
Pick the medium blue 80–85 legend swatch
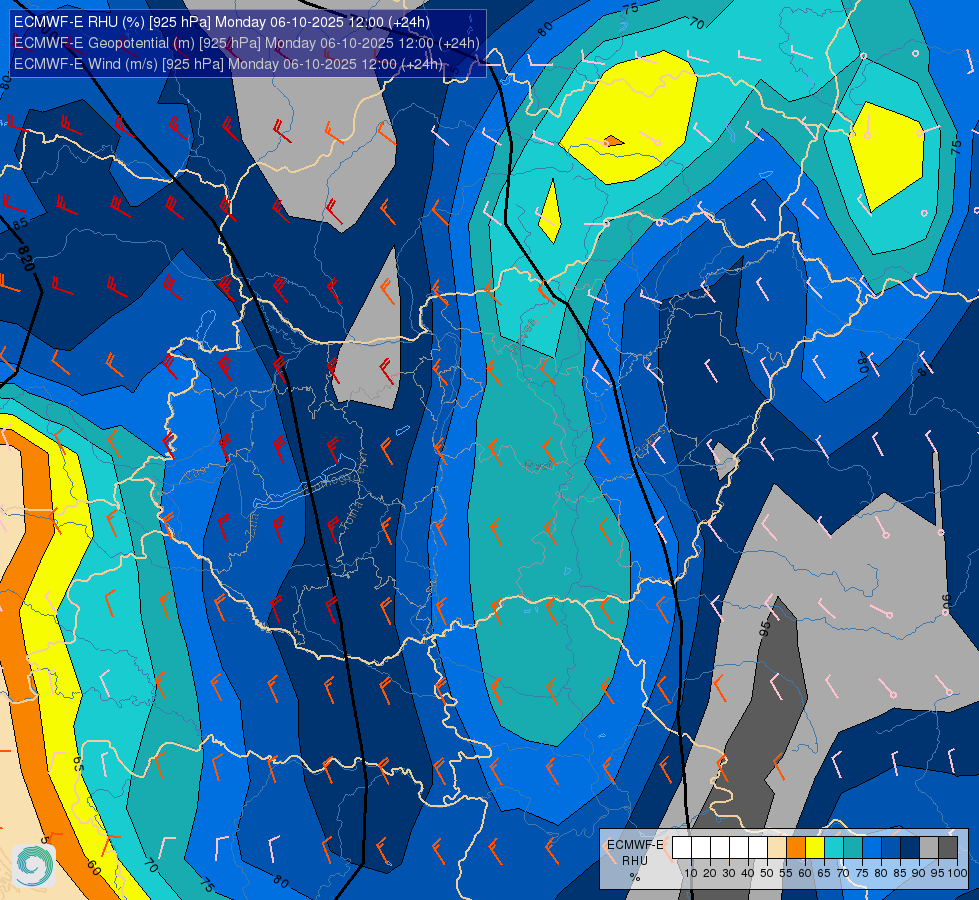tap(891, 847)
